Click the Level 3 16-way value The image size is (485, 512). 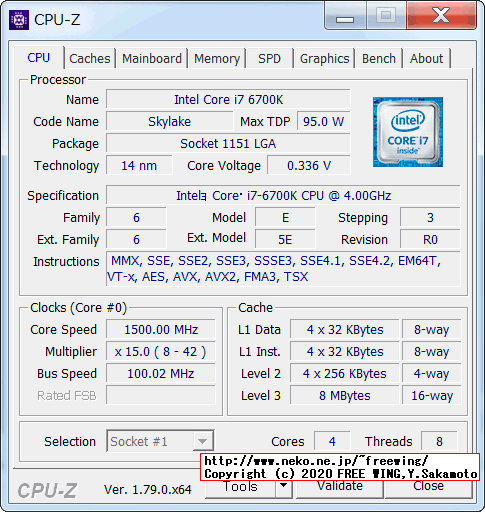(x=432, y=395)
